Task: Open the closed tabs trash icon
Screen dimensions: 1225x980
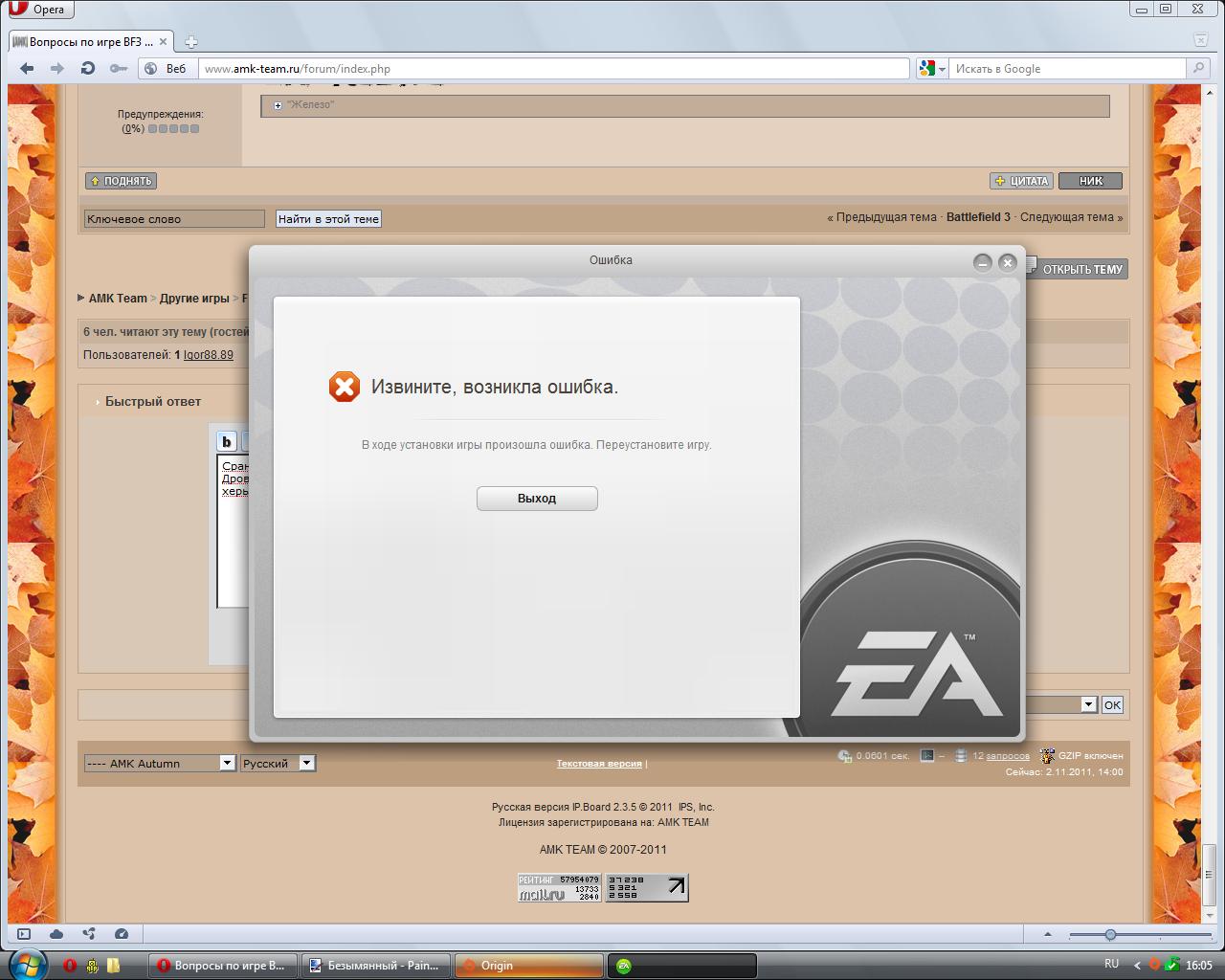Action: 1201,40
